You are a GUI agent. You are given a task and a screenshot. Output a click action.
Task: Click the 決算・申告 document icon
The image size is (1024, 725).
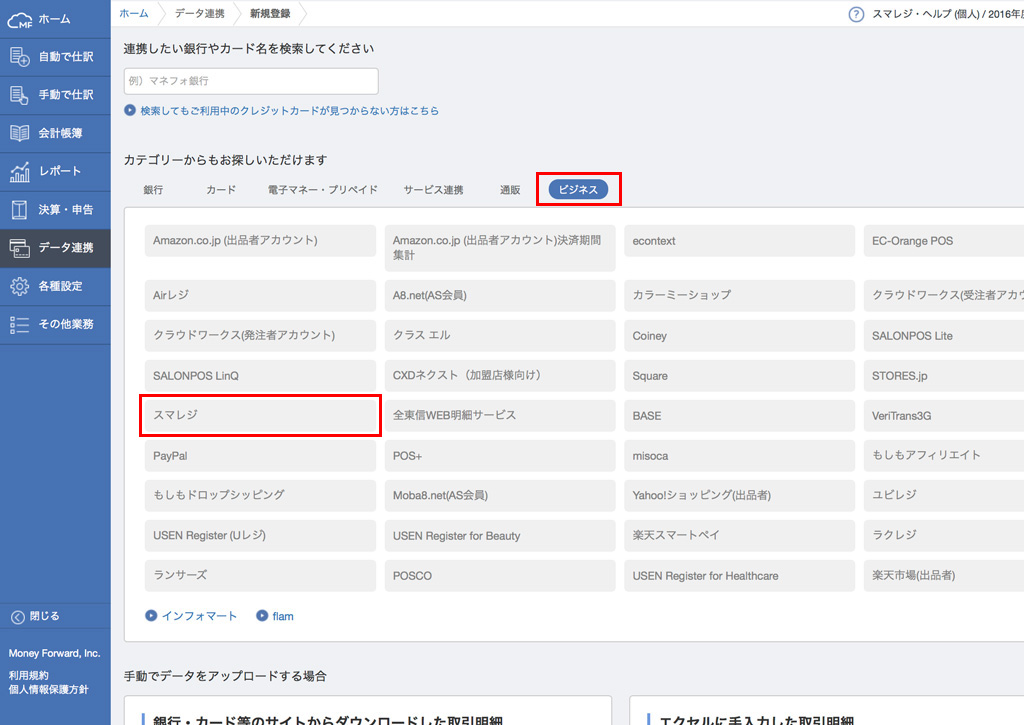[20, 210]
